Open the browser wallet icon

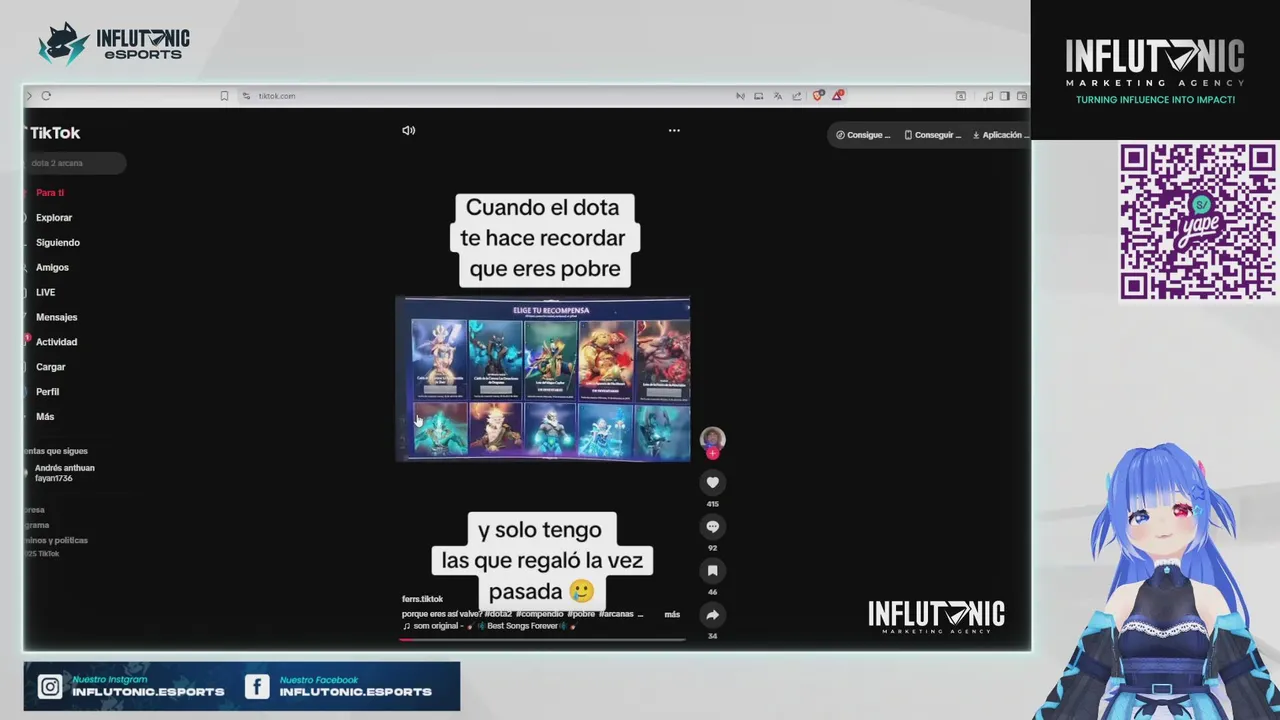[x=1021, y=96]
